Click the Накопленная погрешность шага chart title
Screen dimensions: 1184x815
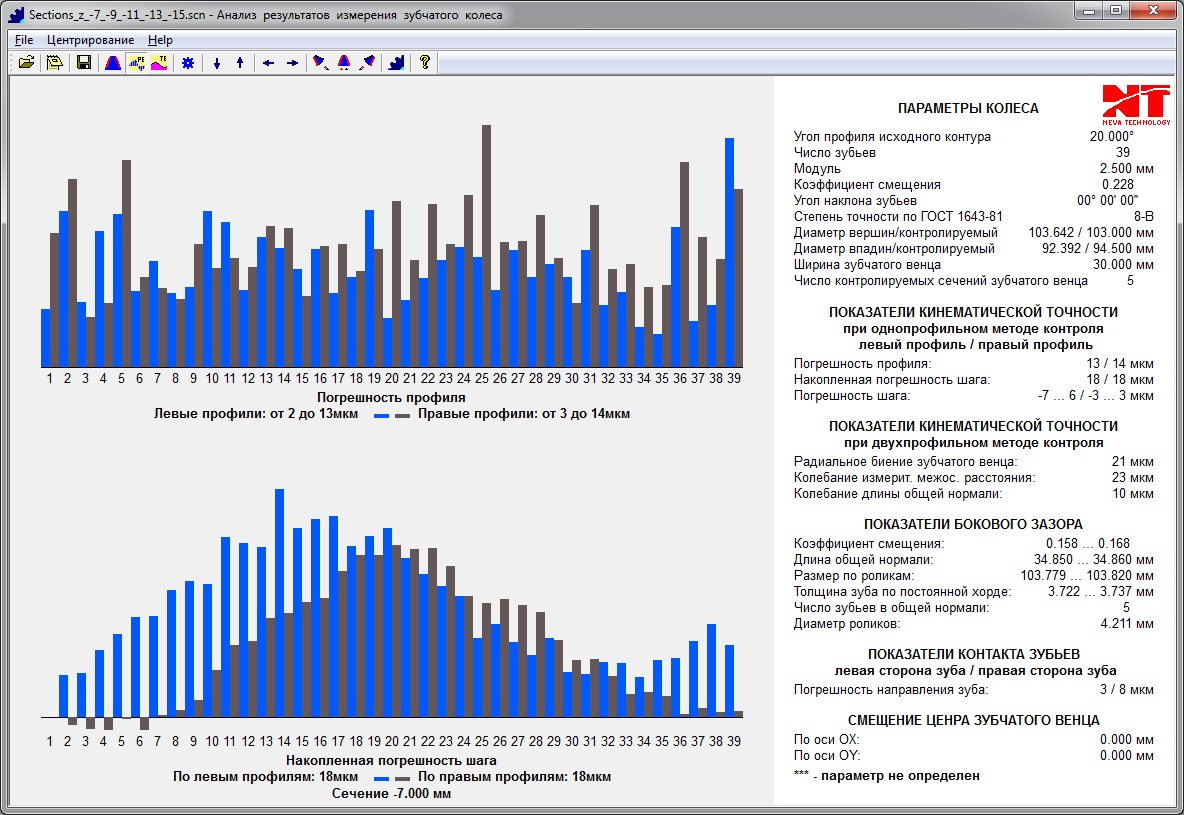pyautogui.click(x=391, y=761)
